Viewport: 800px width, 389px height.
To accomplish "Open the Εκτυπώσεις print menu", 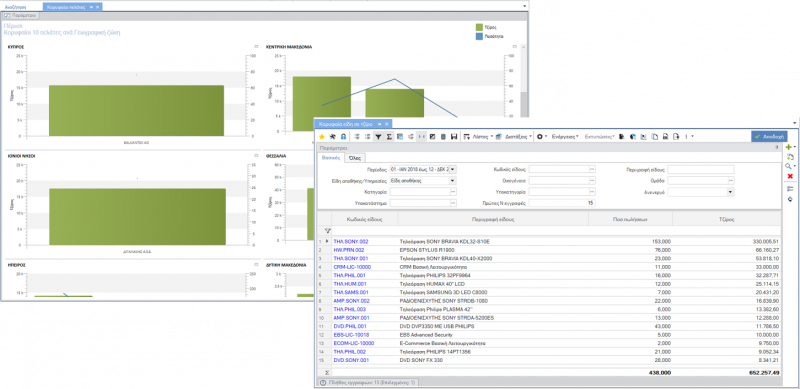I will coord(599,137).
